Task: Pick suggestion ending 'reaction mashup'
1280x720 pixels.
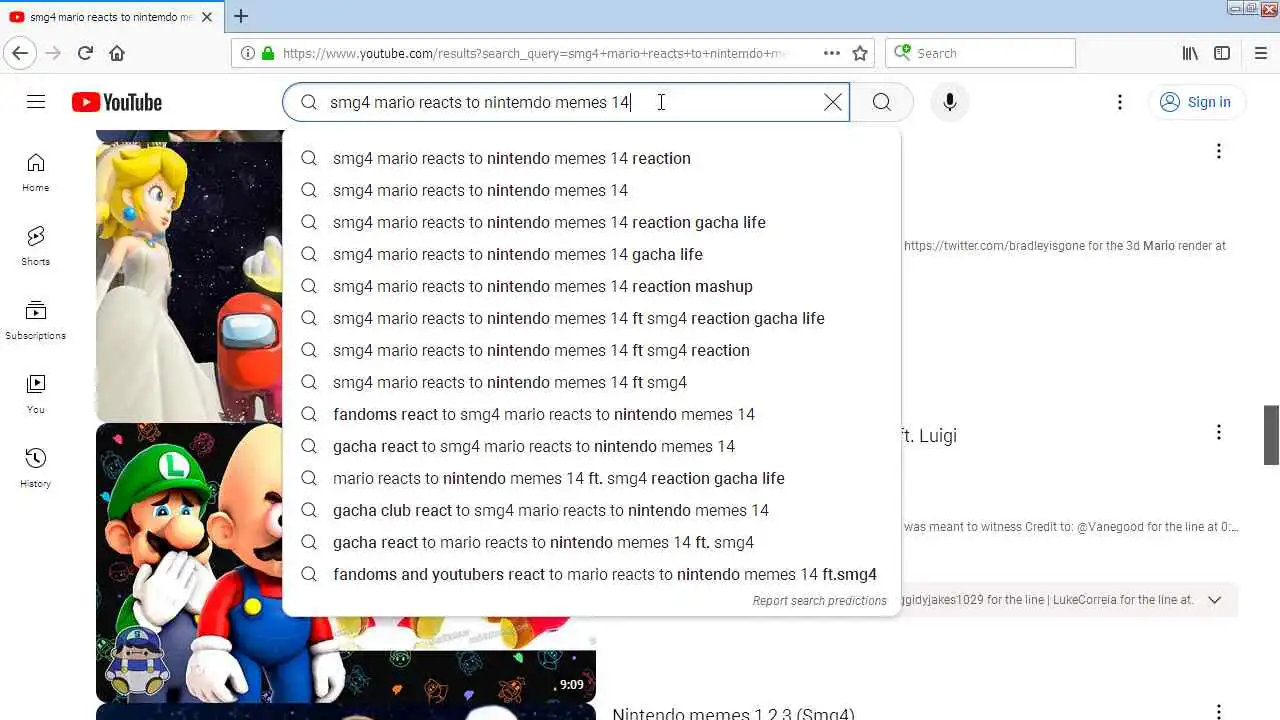Action: pos(592,286)
